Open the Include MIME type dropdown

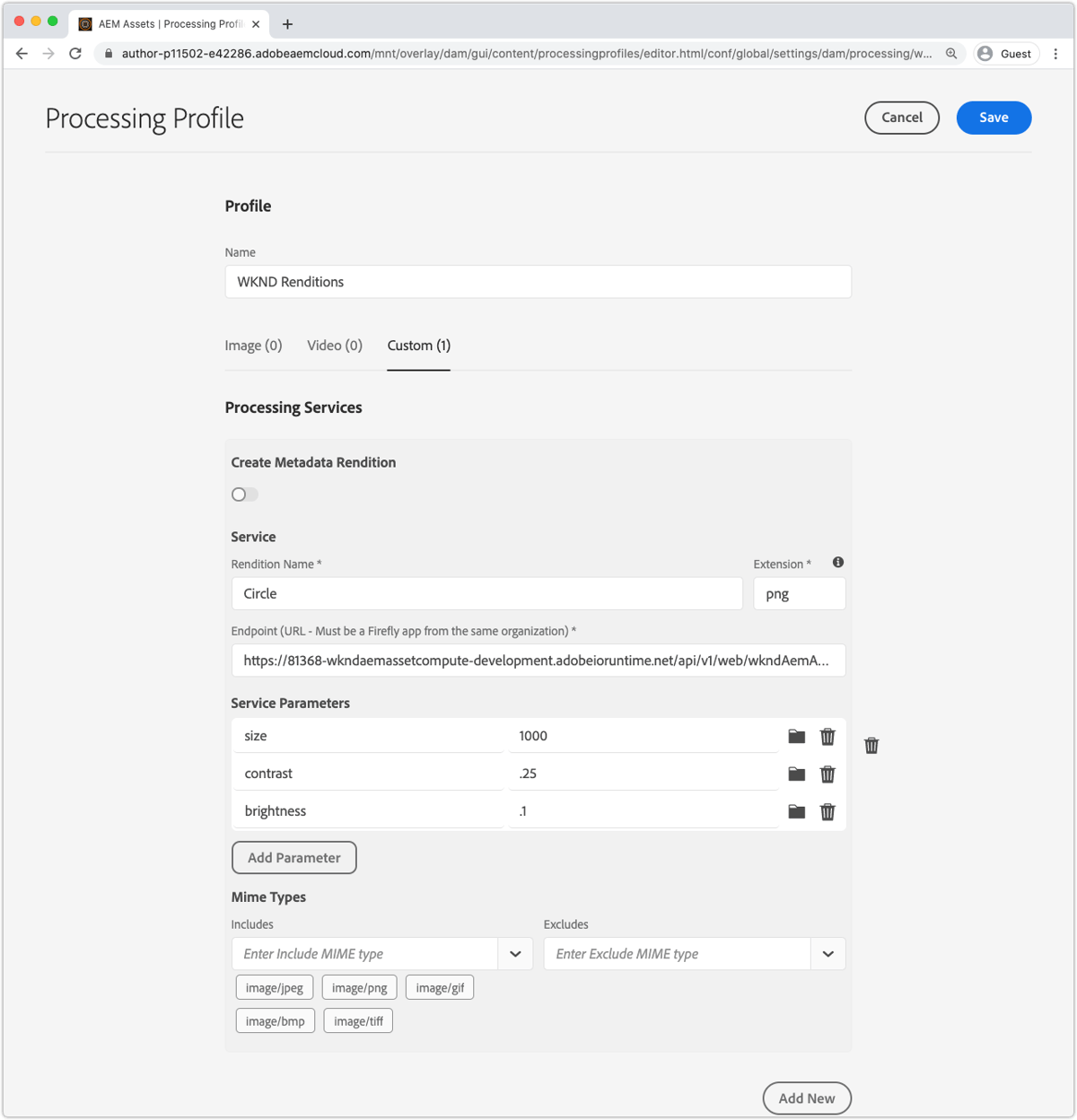tap(514, 953)
